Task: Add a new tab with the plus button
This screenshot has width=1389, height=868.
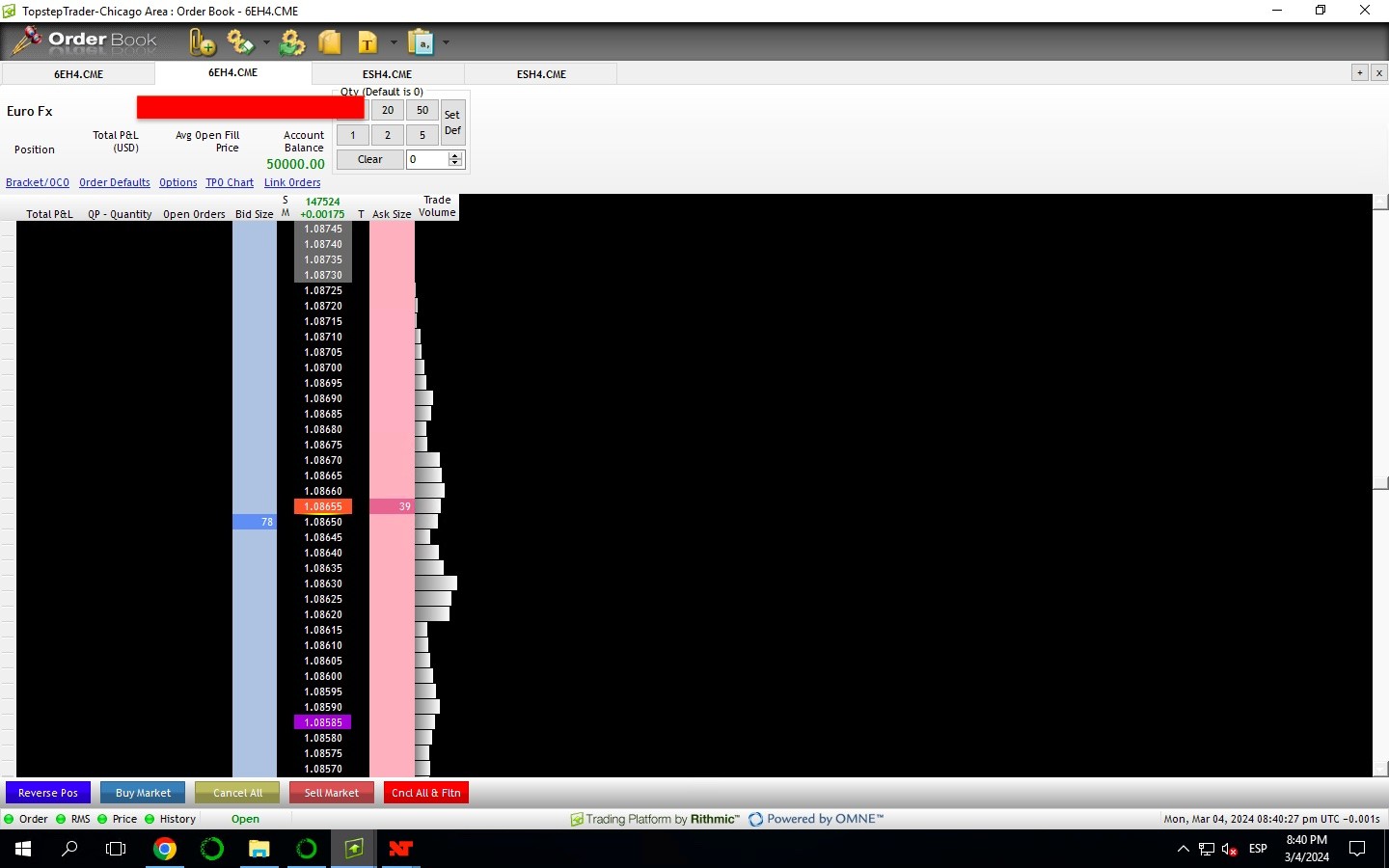Action: tap(1360, 72)
